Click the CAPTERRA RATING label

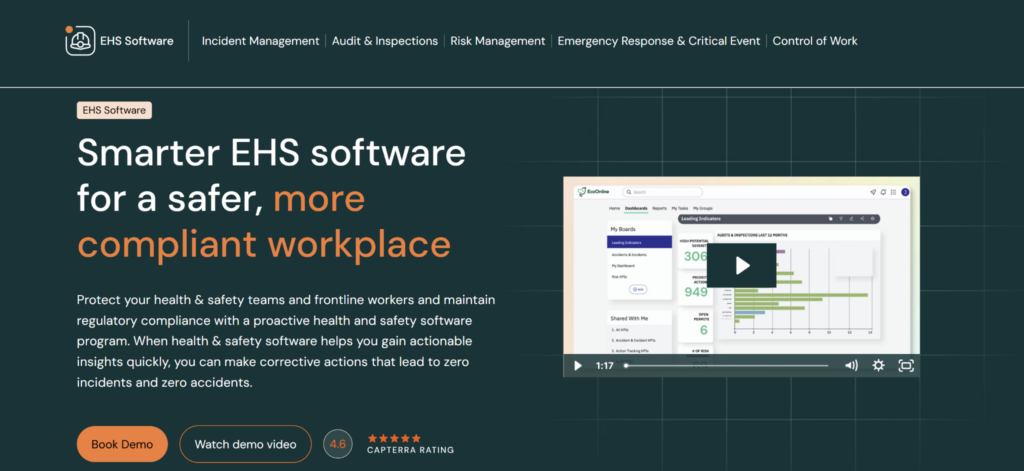(x=410, y=450)
